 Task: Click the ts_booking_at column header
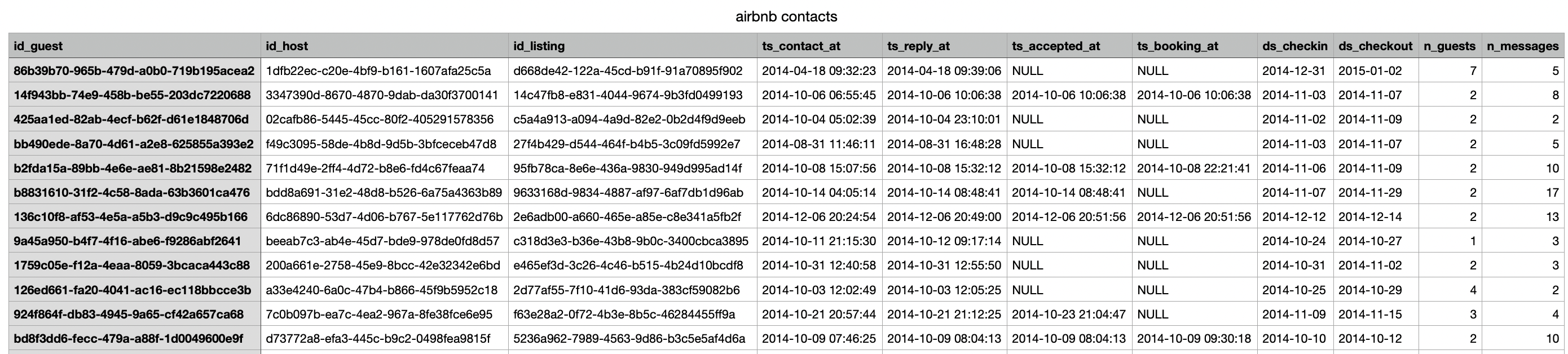click(1195, 46)
